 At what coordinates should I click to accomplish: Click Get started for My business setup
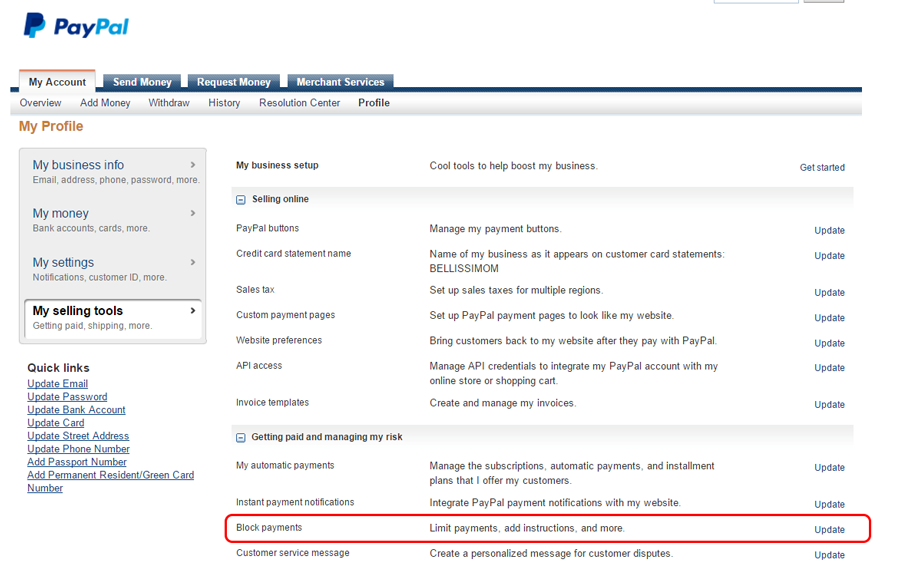click(x=822, y=168)
